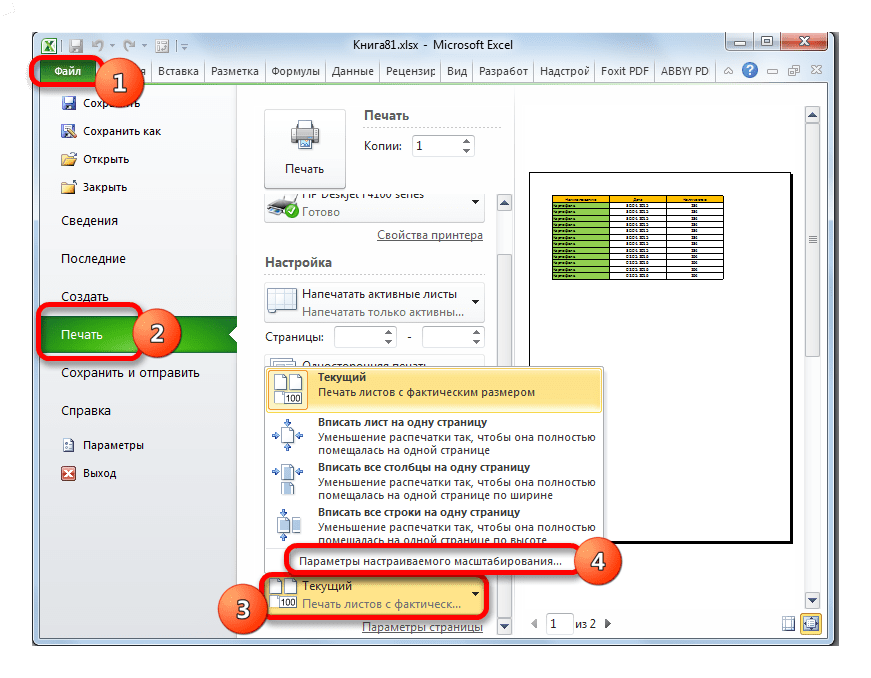Click Закрыть in the backstage menu

(94, 187)
